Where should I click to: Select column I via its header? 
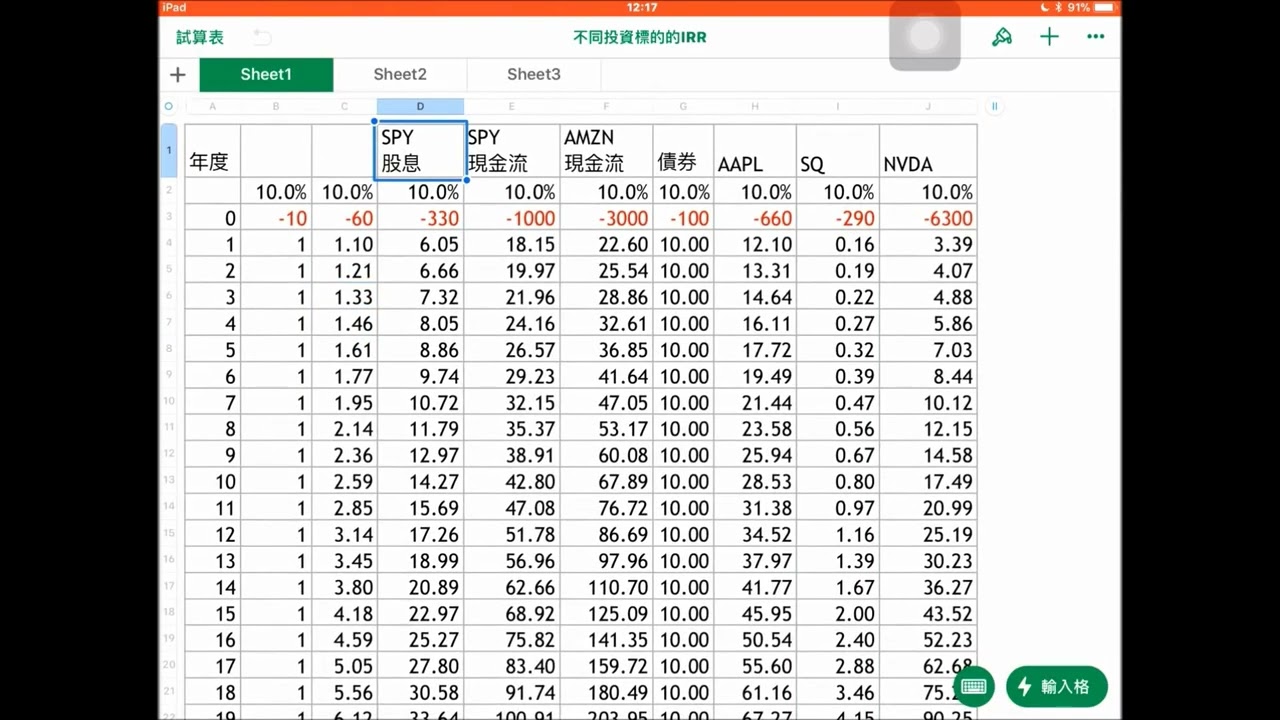[838, 106]
